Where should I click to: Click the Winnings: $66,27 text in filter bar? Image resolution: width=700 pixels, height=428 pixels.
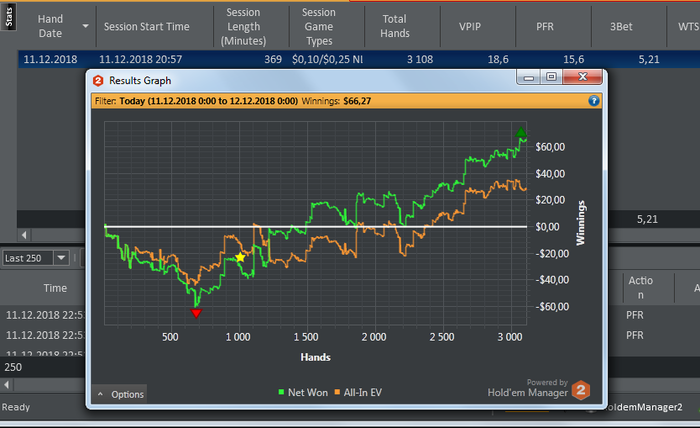click(336, 101)
